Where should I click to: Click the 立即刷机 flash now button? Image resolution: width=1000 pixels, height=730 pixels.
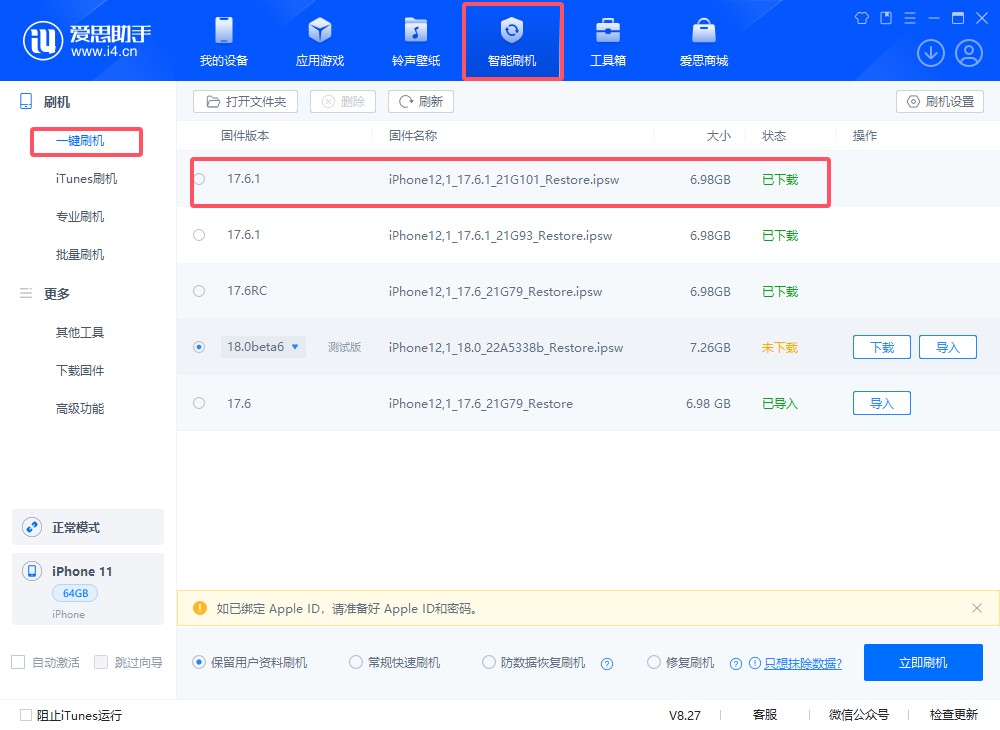click(x=923, y=662)
